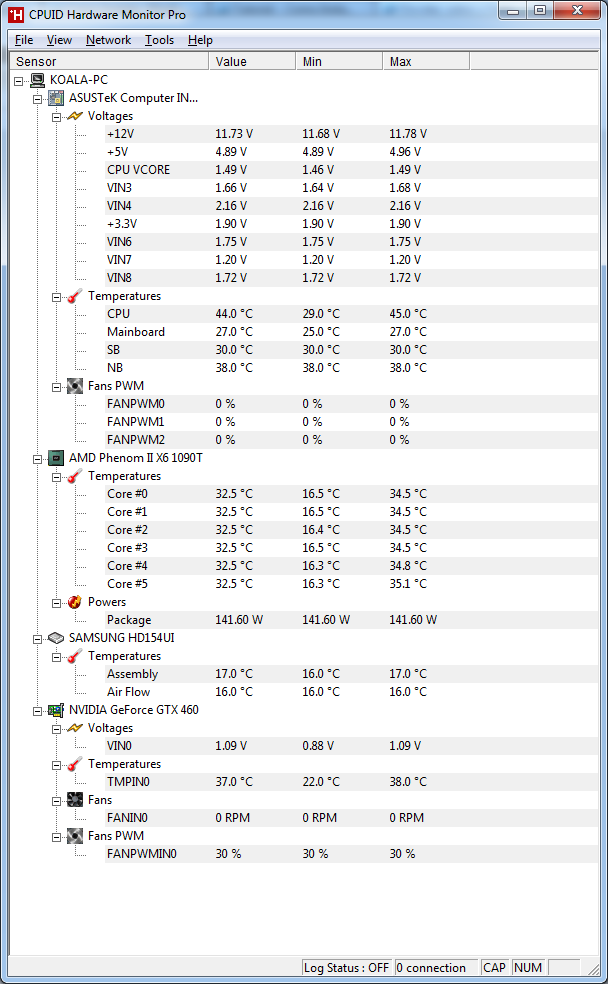Select the Mainboard temperature row
608x984 pixels.
351,332
